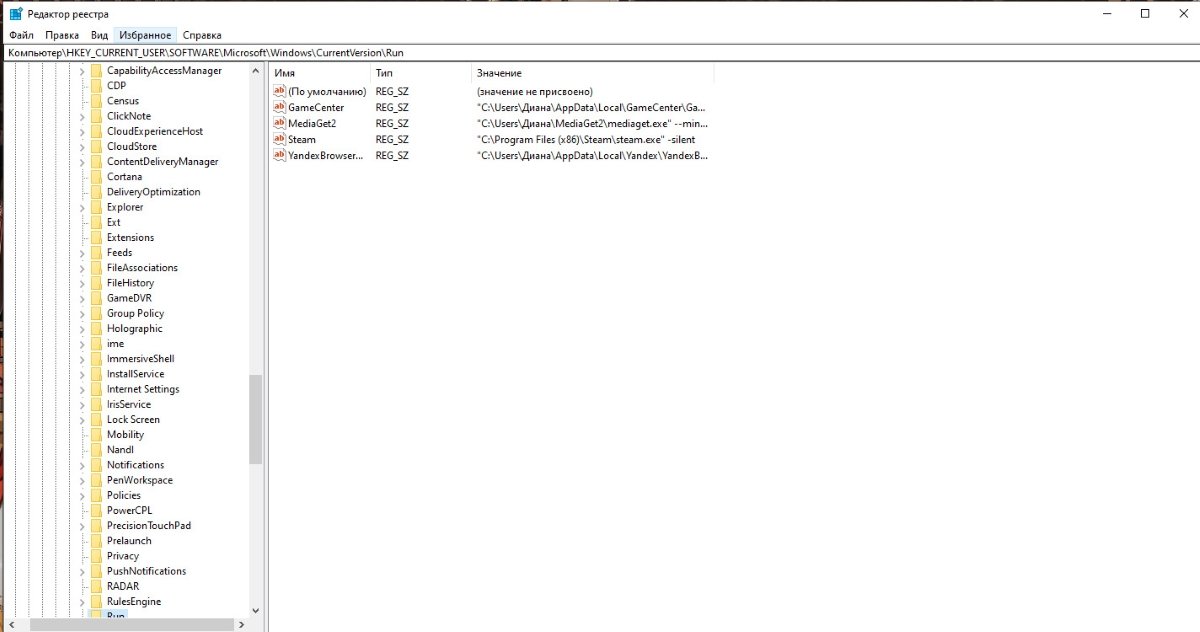Click the tree scroll up arrow
This screenshot has width=1200, height=632.
[256, 70]
